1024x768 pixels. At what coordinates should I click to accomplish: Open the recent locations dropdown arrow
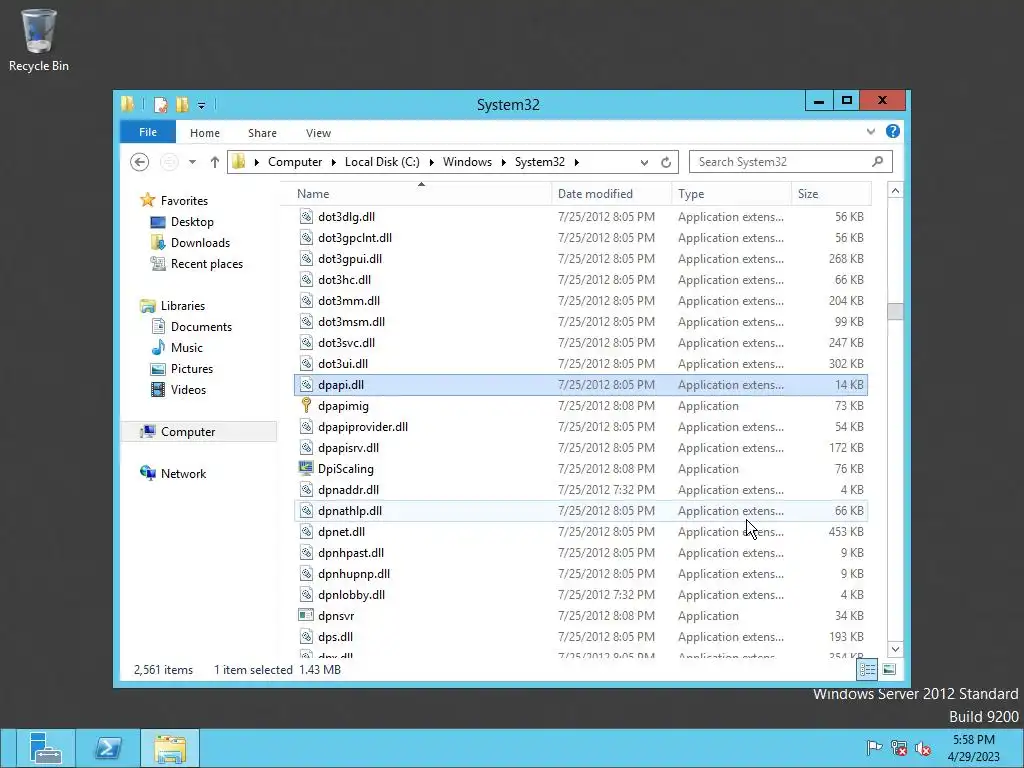(192, 162)
